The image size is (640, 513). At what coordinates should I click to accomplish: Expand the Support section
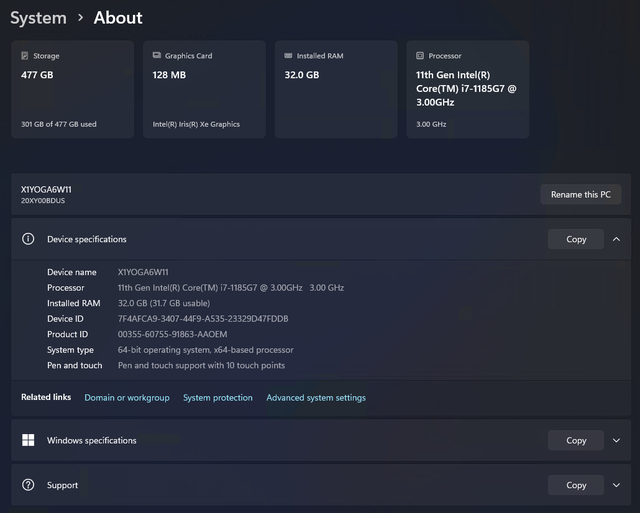click(x=616, y=485)
